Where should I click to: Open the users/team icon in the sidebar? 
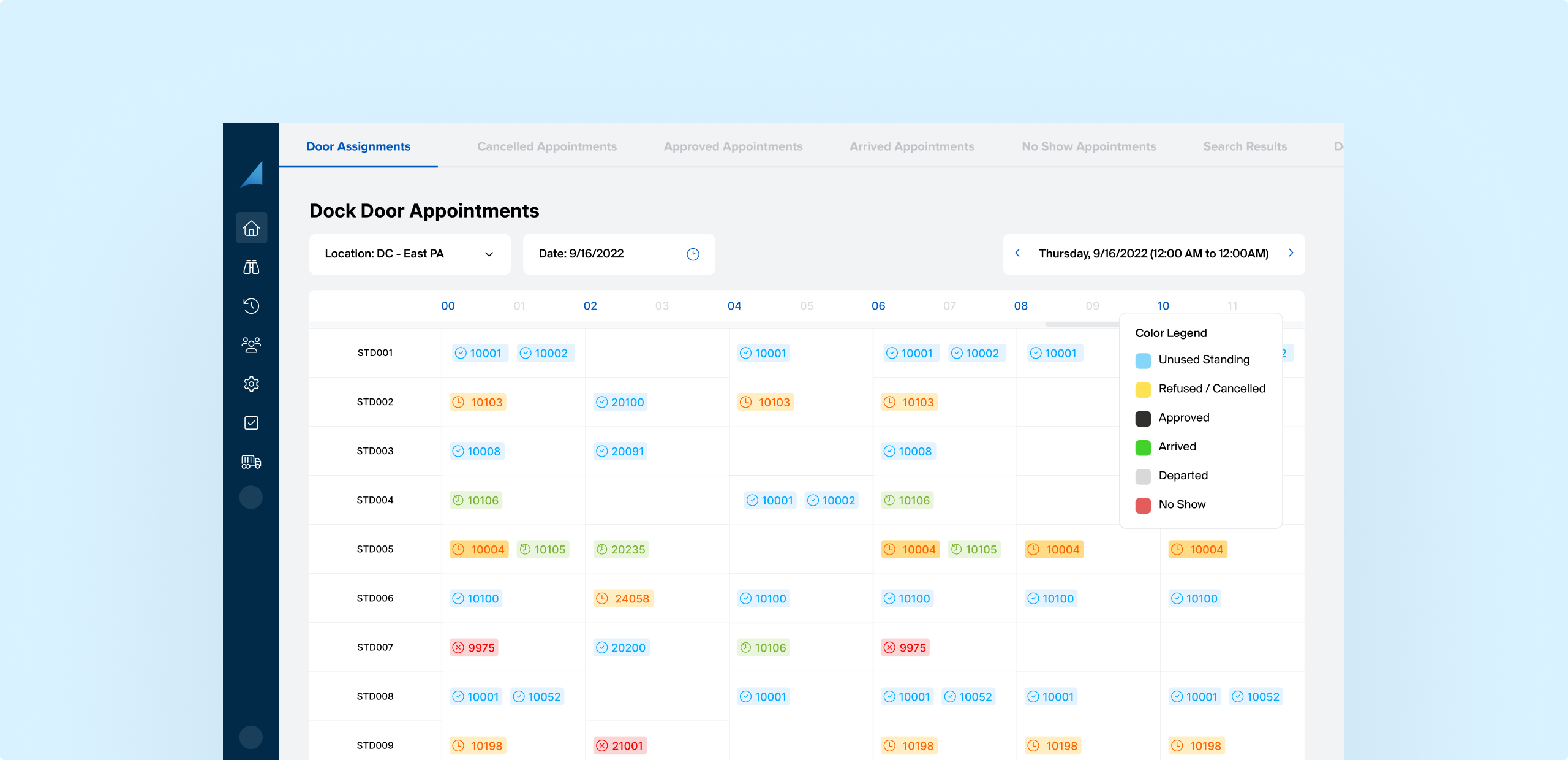pos(251,345)
